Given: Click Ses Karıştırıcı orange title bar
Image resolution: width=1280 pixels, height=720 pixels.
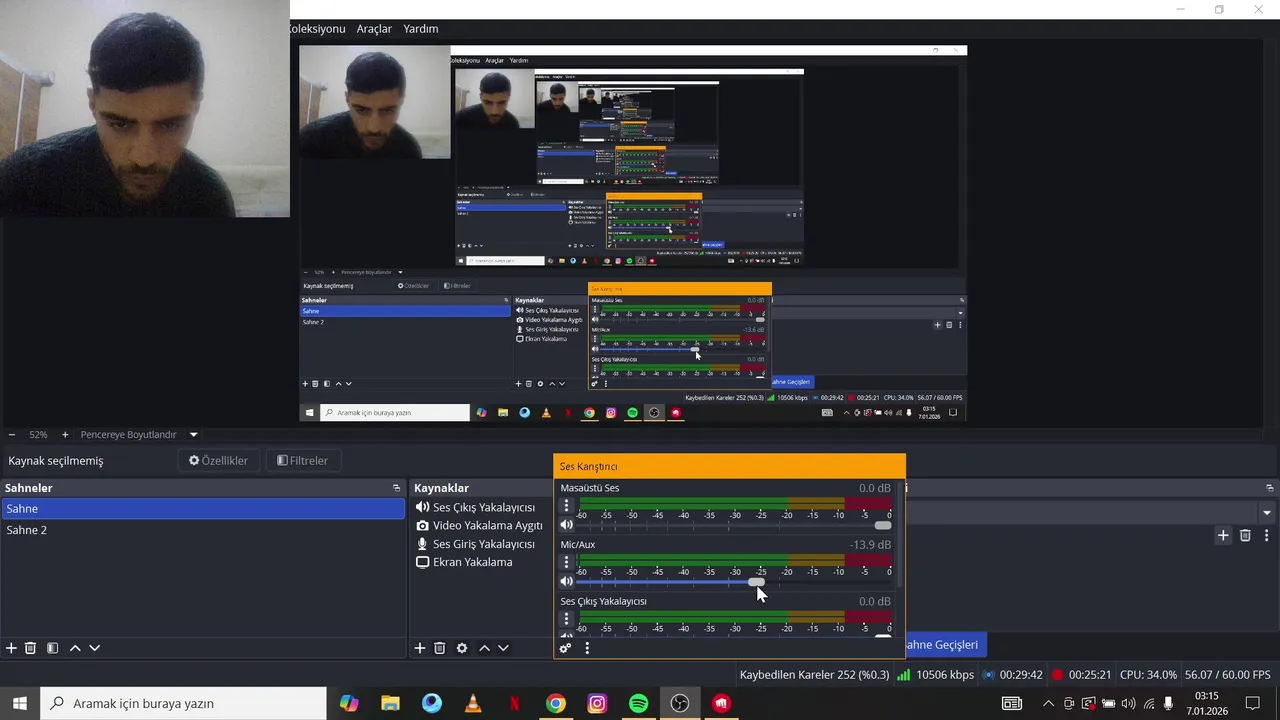Looking at the screenshot, I should (x=729, y=466).
